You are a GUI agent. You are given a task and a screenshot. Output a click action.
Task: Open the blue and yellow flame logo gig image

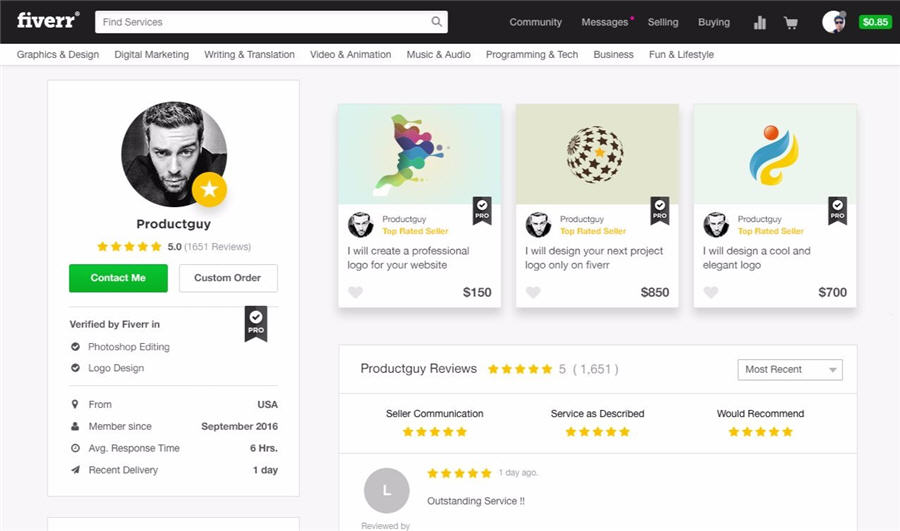(775, 154)
